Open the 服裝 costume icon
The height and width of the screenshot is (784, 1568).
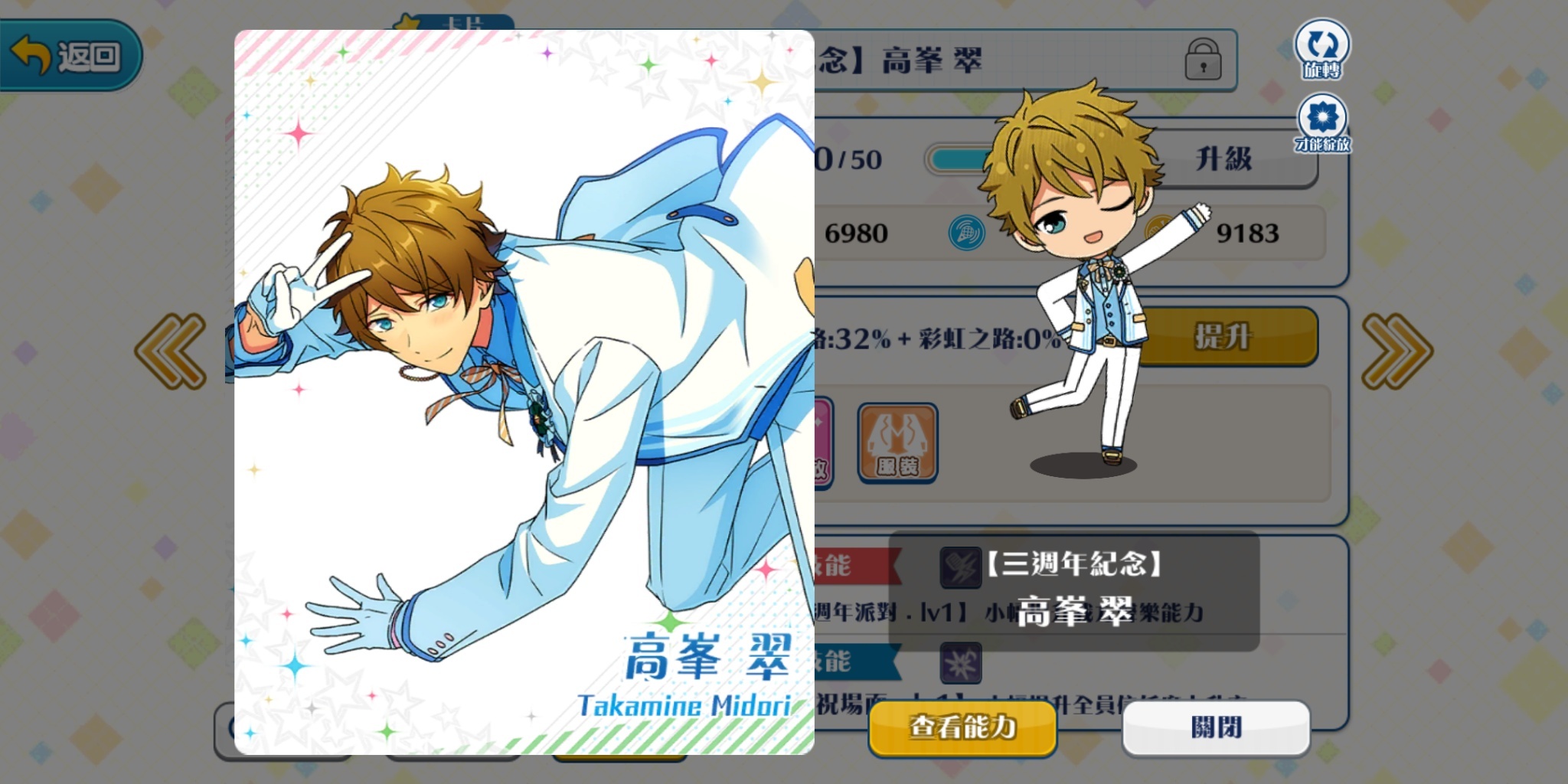click(x=897, y=443)
